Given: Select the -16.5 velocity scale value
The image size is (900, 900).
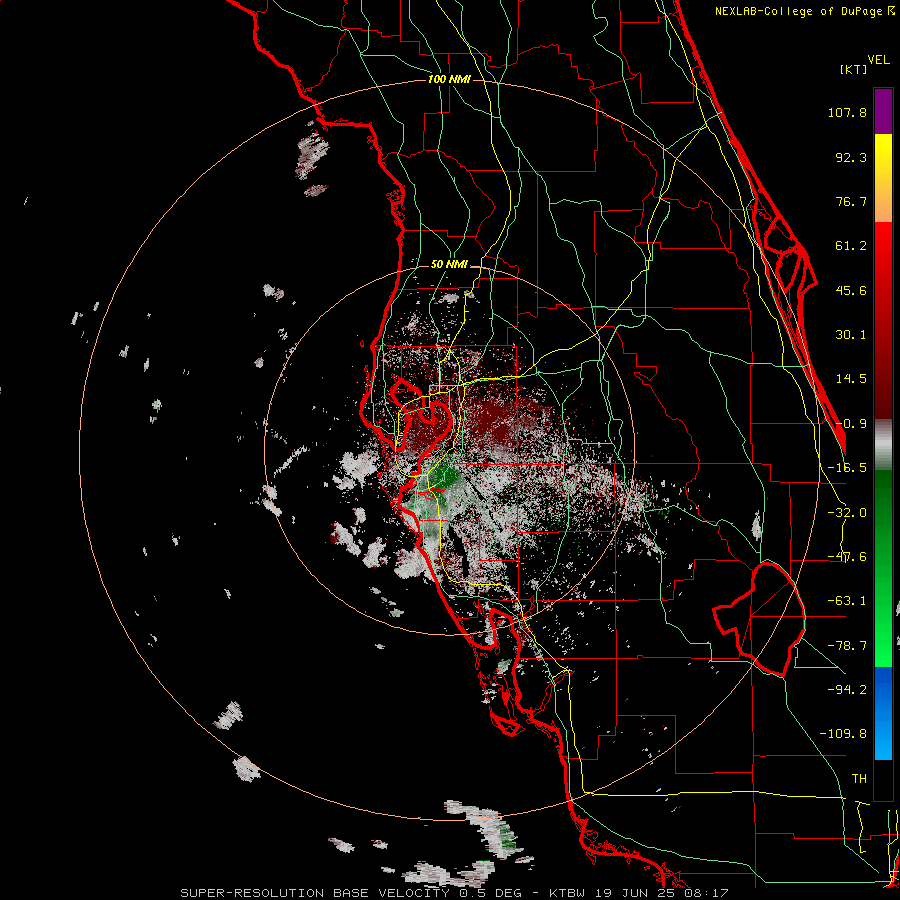Looking at the screenshot, I should 847,468.
